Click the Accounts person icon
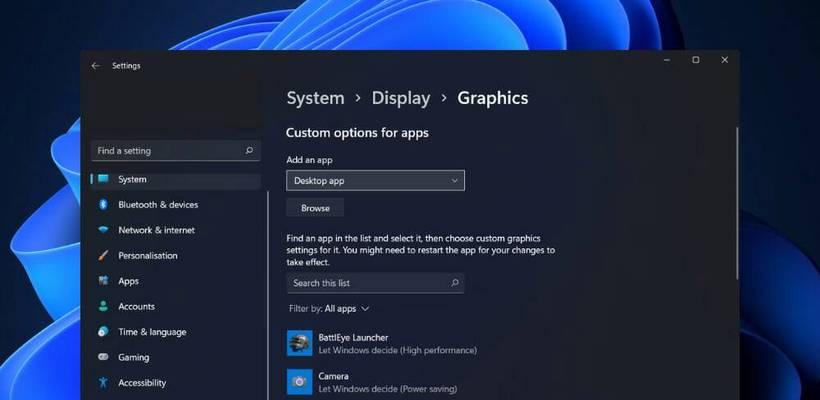Screen dimensions: 820x400 pos(103,306)
